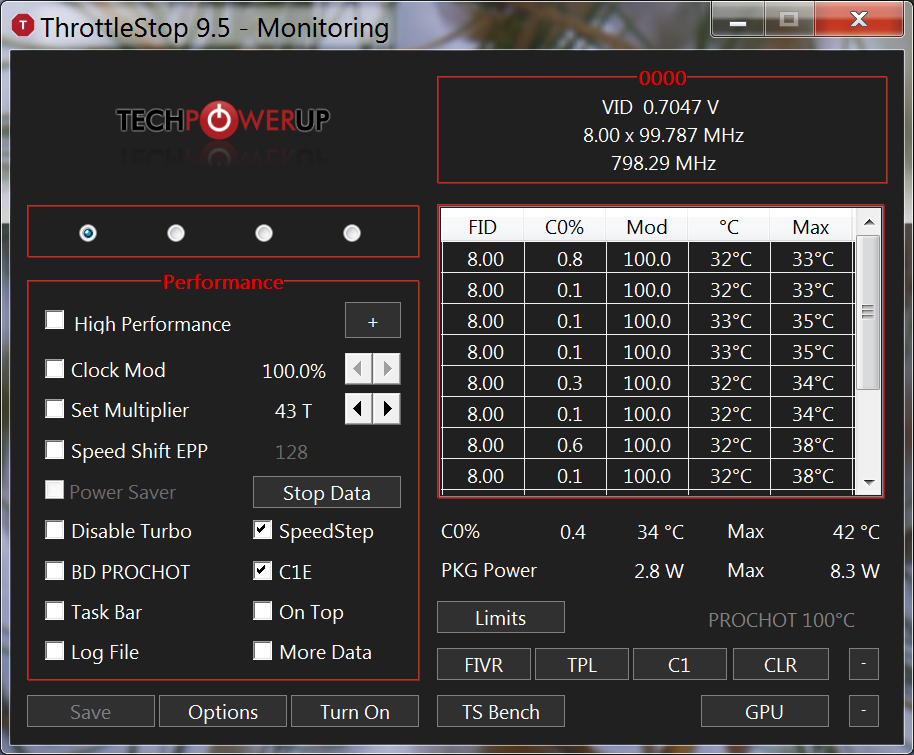Uncheck the SpeedStep checkbox

point(262,530)
